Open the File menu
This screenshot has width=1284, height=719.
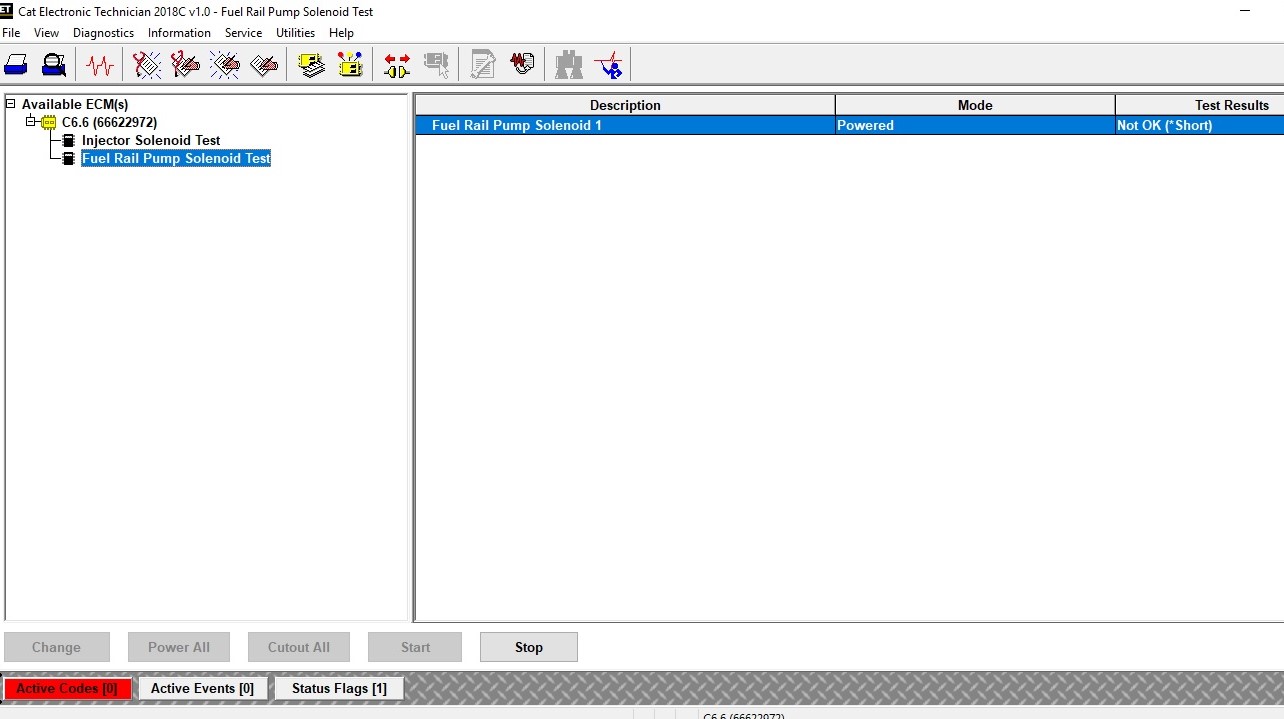(x=11, y=33)
